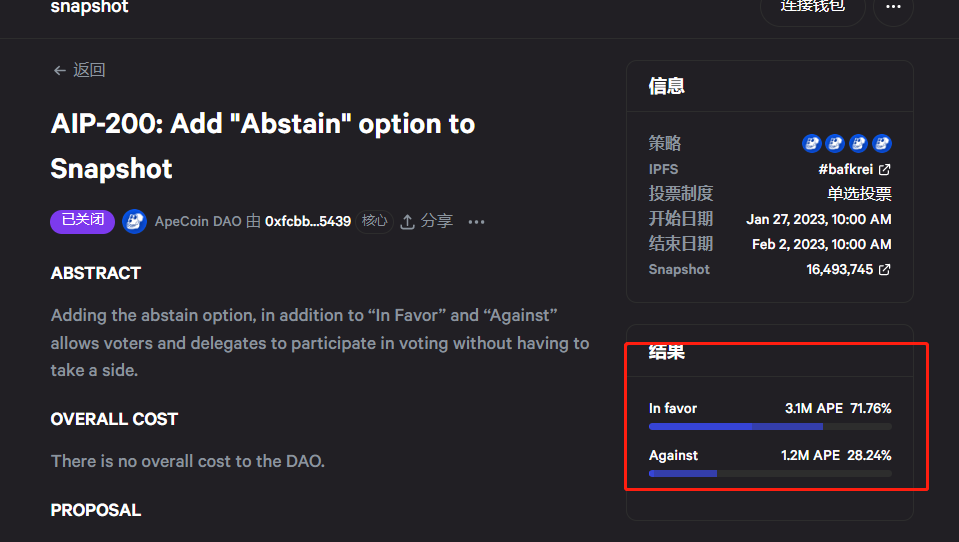Click the 16,493,745 snapshot block link
Viewport: 959px width, 542px height.
[840, 270]
